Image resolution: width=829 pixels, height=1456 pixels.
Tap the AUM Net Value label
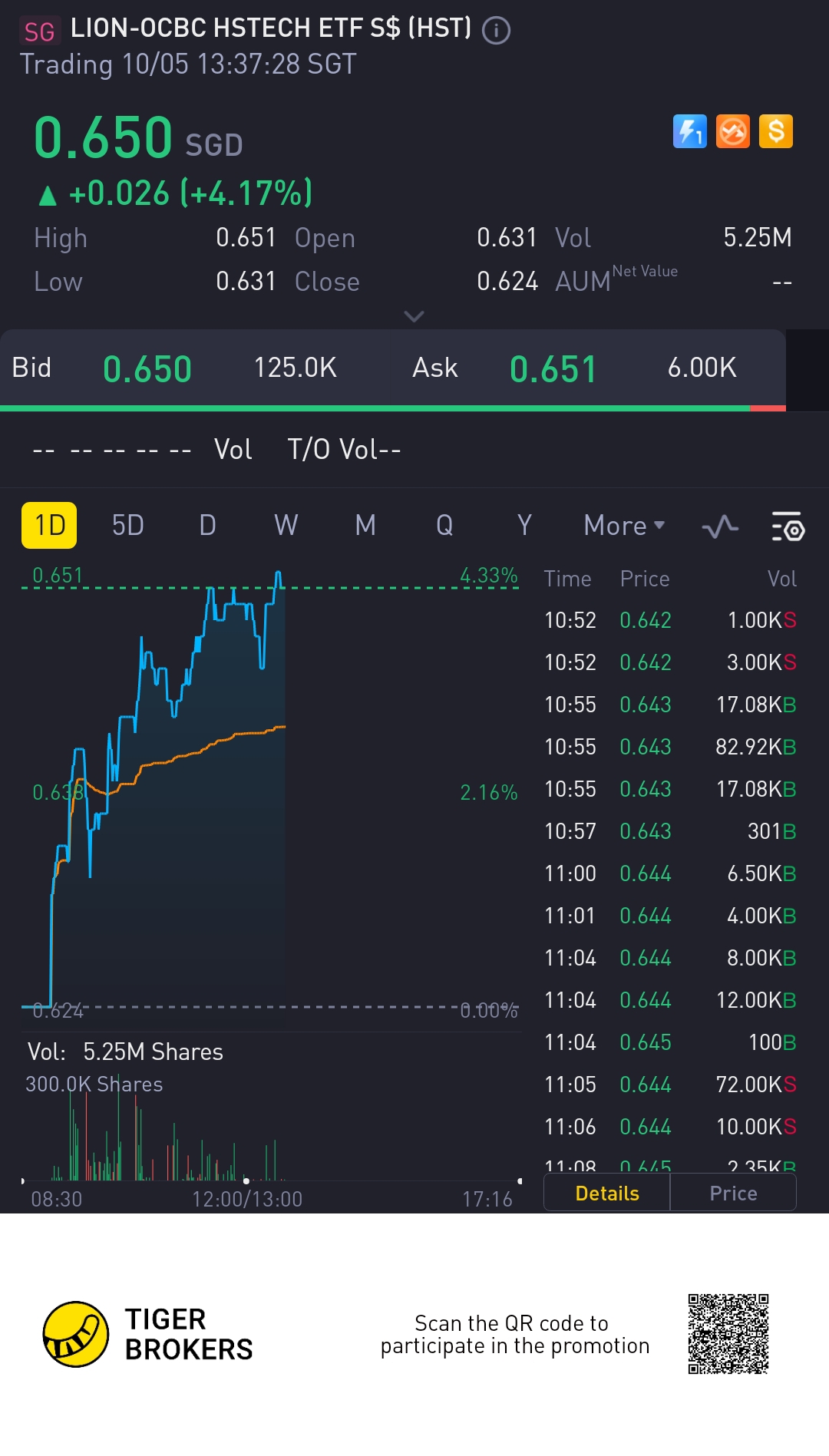[x=616, y=279]
